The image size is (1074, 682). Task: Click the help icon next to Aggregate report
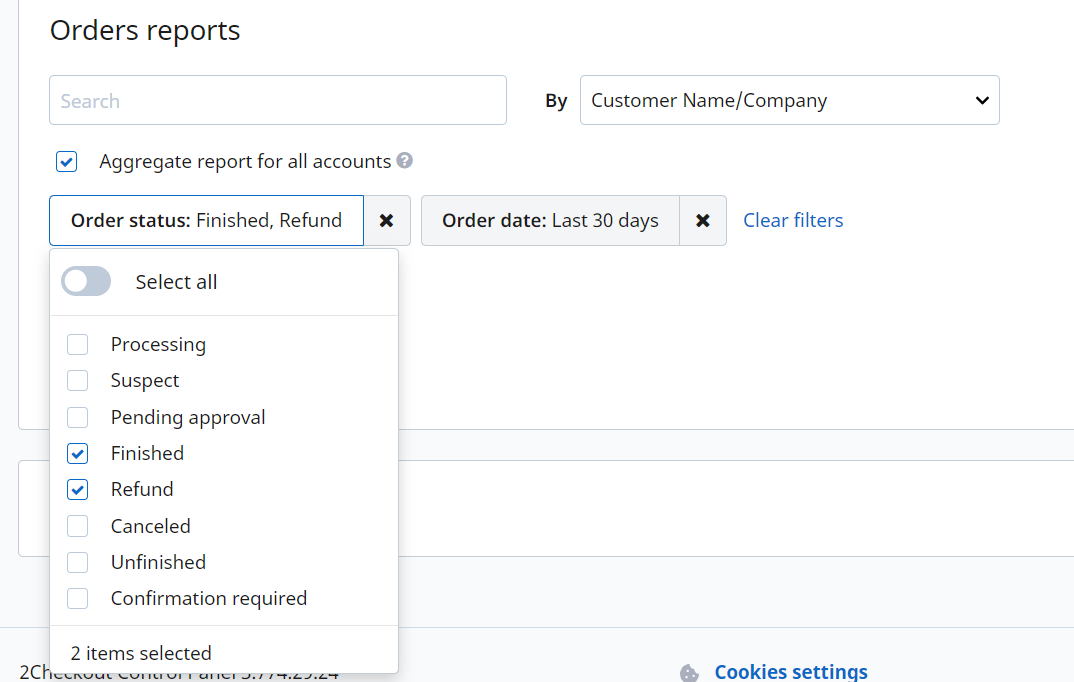coord(404,160)
